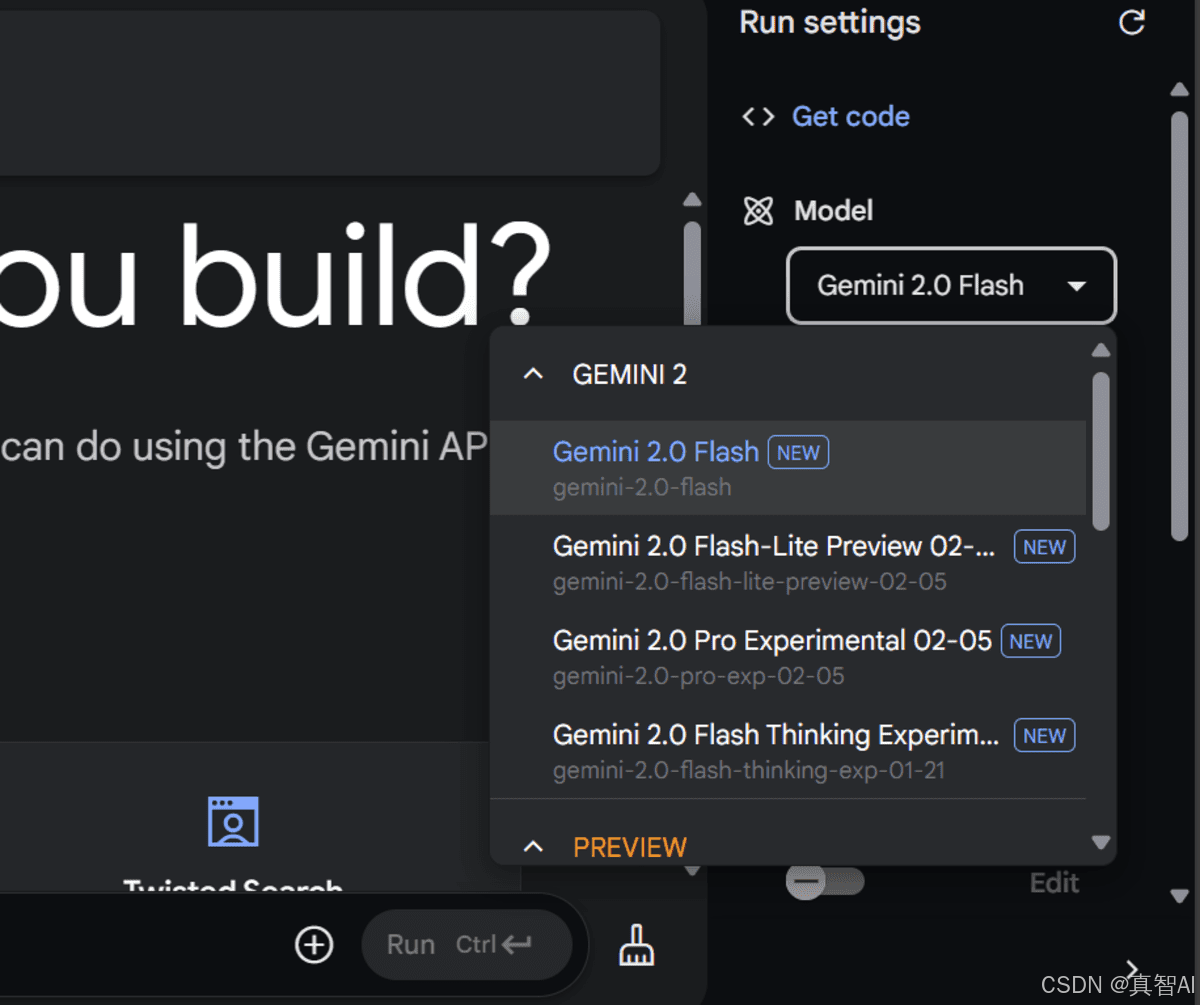Click the reset run settings refresh icon

pyautogui.click(x=1131, y=22)
